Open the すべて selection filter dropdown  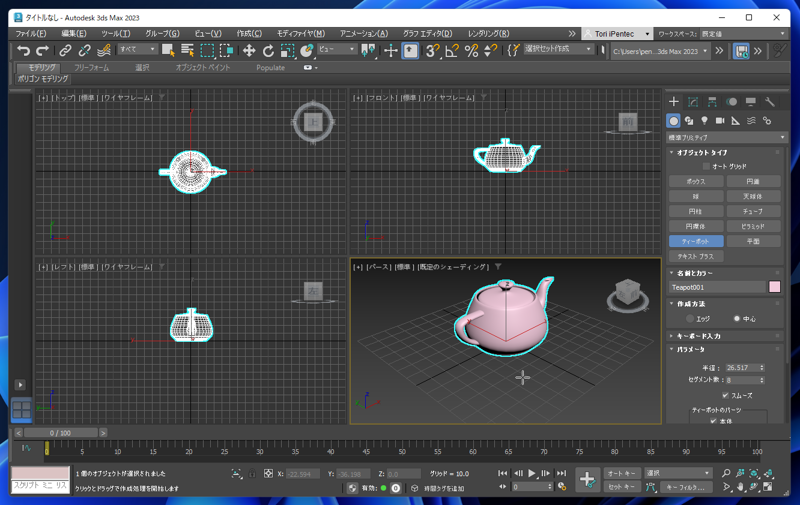[x=137, y=49]
